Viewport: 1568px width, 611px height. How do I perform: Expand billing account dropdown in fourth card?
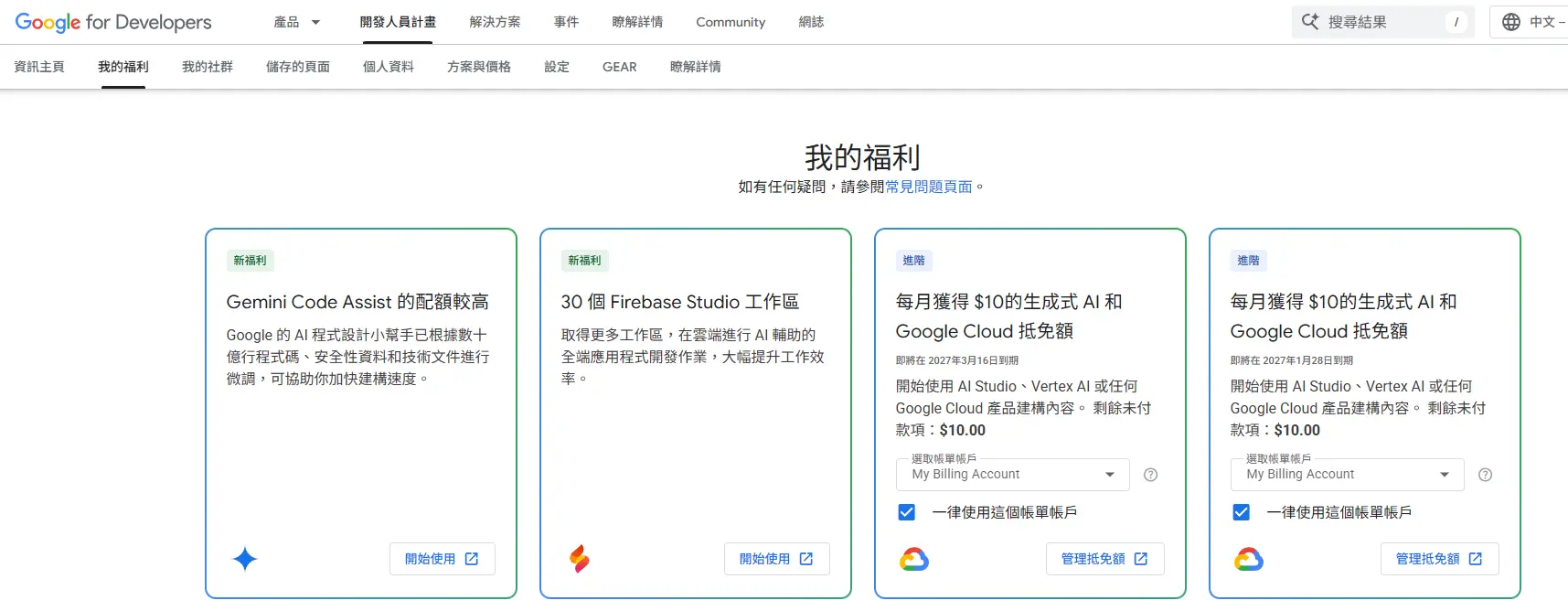coord(1348,475)
